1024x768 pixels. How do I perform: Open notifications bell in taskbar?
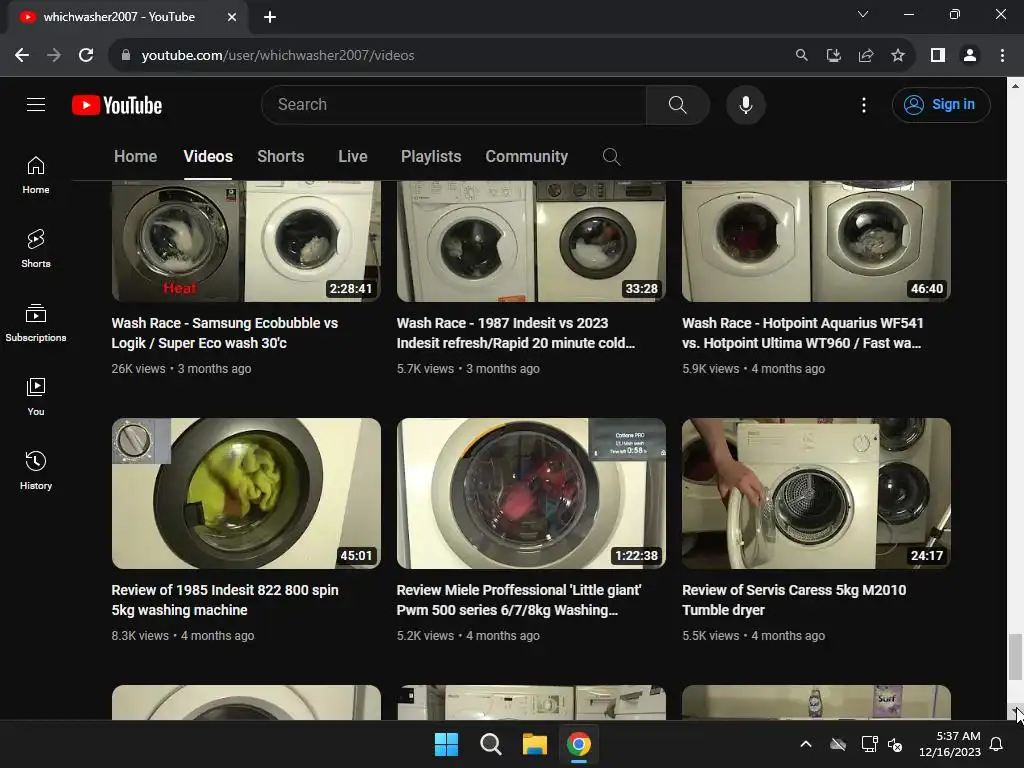pyautogui.click(x=996, y=744)
